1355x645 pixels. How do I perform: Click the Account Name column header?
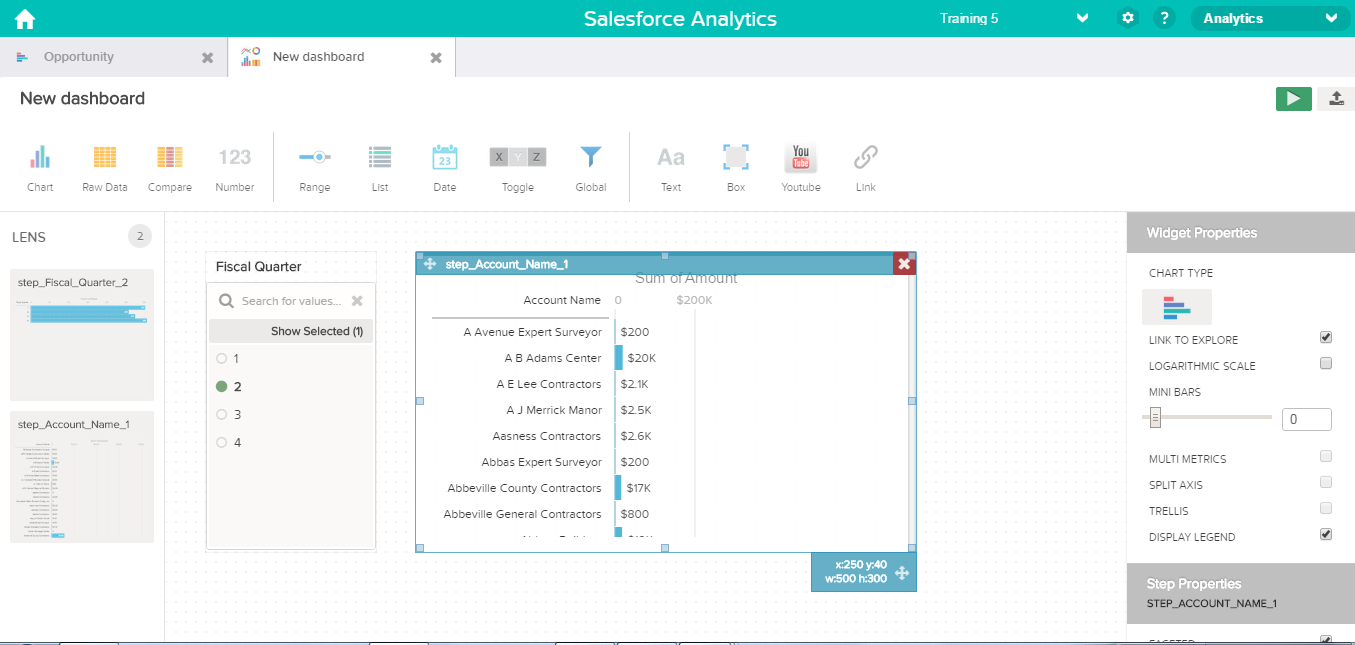click(562, 300)
